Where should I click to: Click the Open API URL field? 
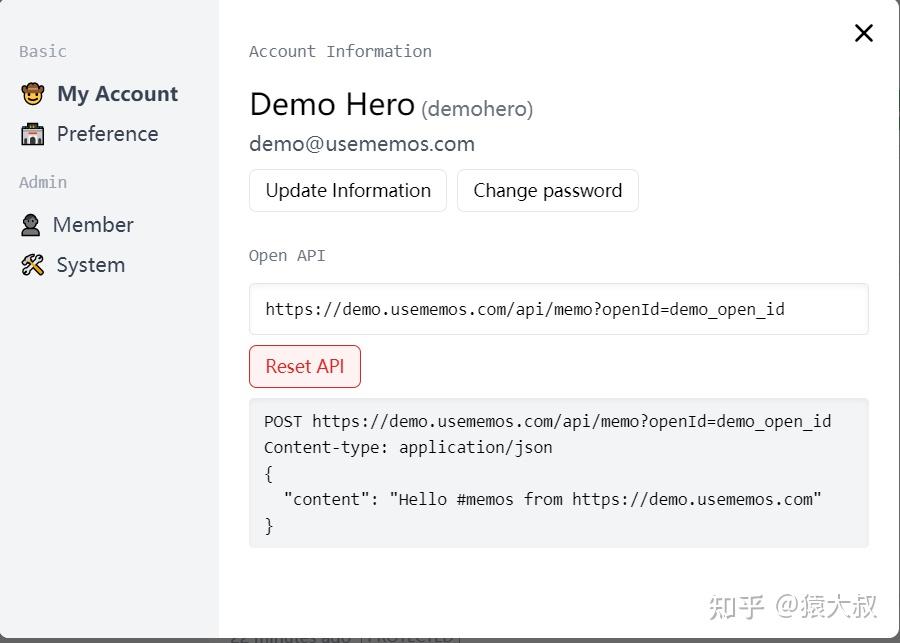[558, 309]
